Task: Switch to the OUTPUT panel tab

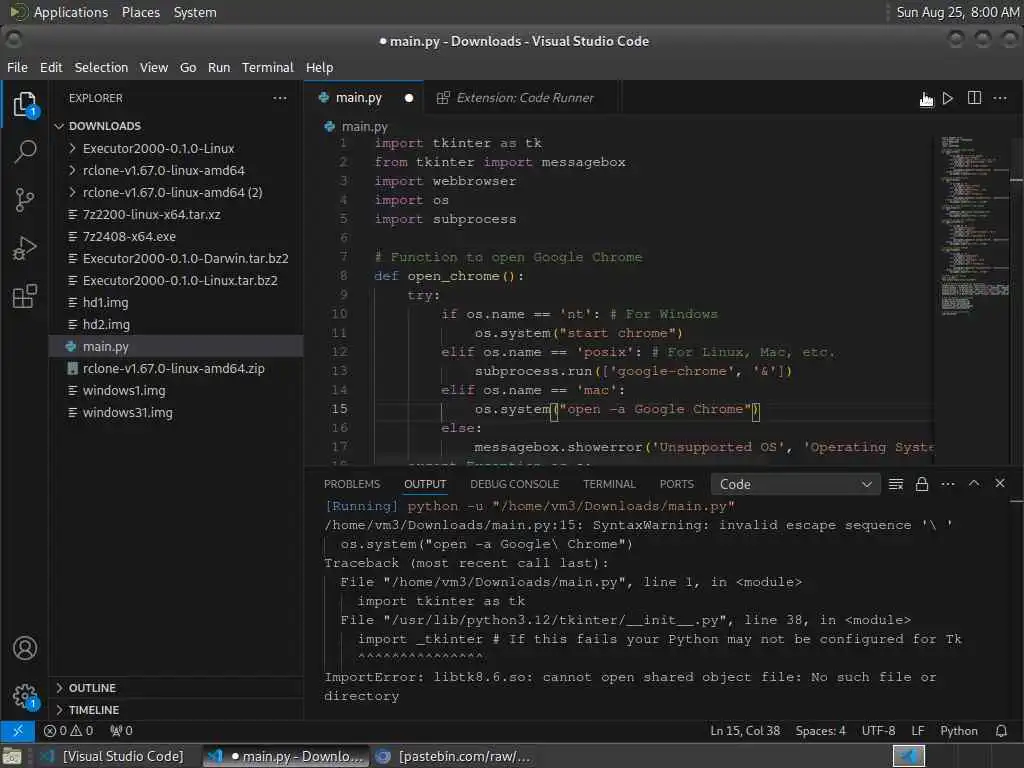Action: [x=425, y=484]
